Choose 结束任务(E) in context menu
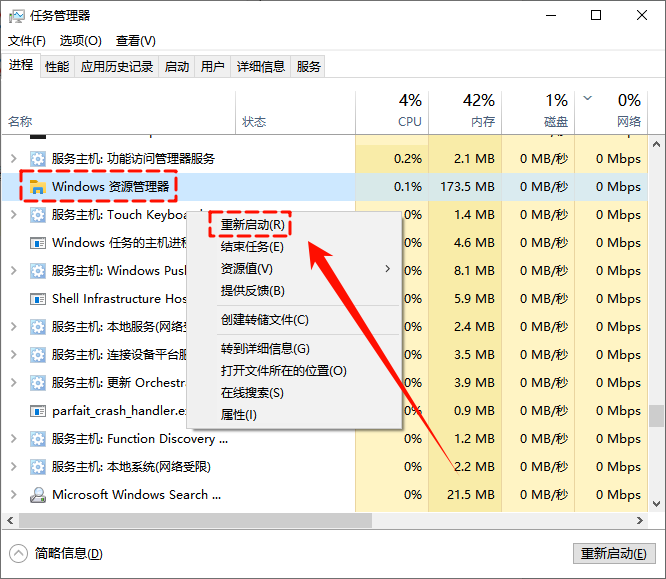This screenshot has width=666, height=579. [x=252, y=246]
